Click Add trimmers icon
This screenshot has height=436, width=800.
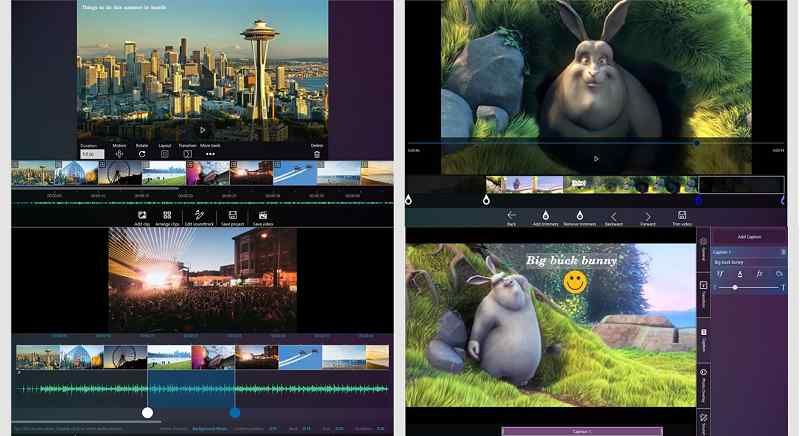(x=545, y=215)
